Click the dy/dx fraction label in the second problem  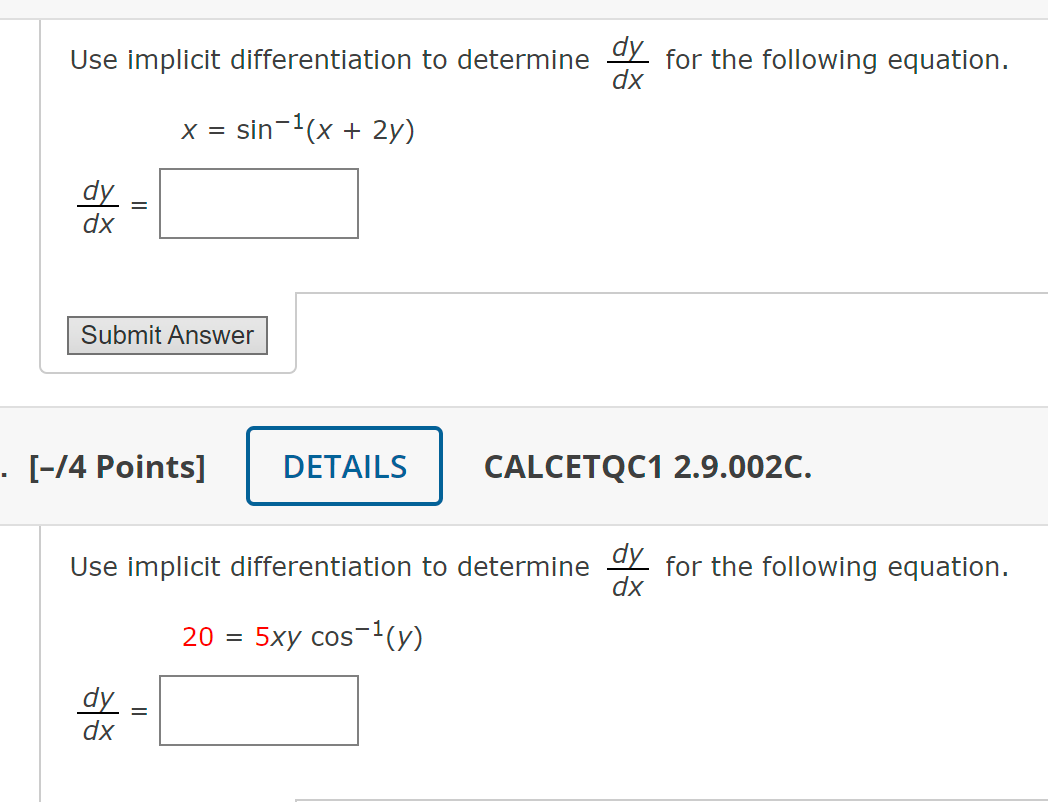(x=96, y=710)
